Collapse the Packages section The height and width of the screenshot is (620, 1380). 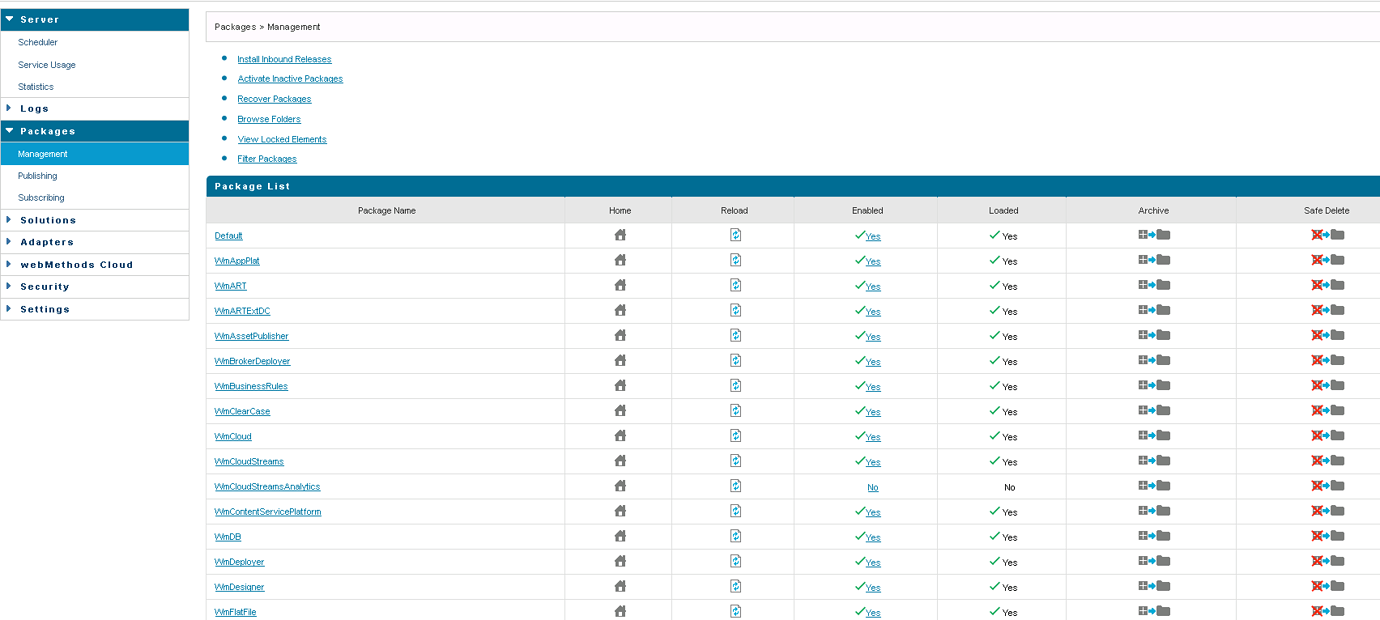point(95,131)
